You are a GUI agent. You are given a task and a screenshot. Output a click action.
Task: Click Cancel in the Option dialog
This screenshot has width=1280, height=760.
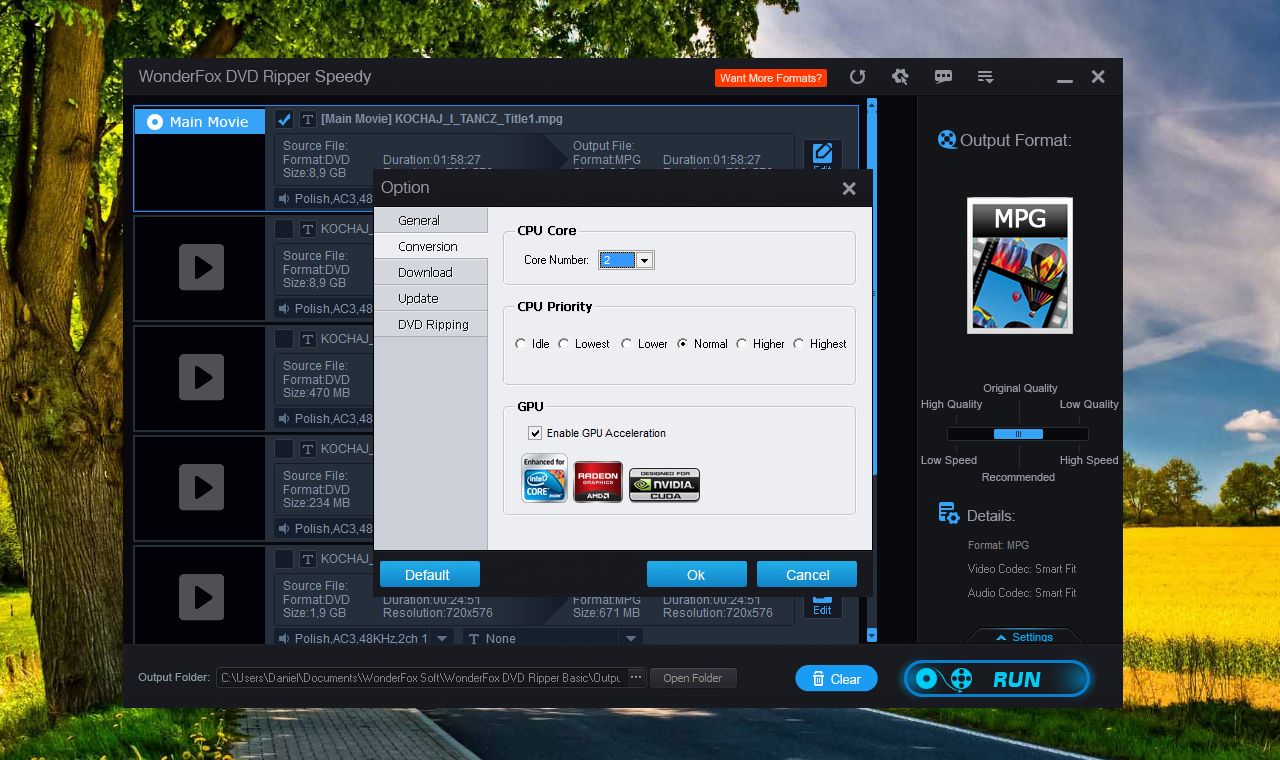tap(806, 574)
